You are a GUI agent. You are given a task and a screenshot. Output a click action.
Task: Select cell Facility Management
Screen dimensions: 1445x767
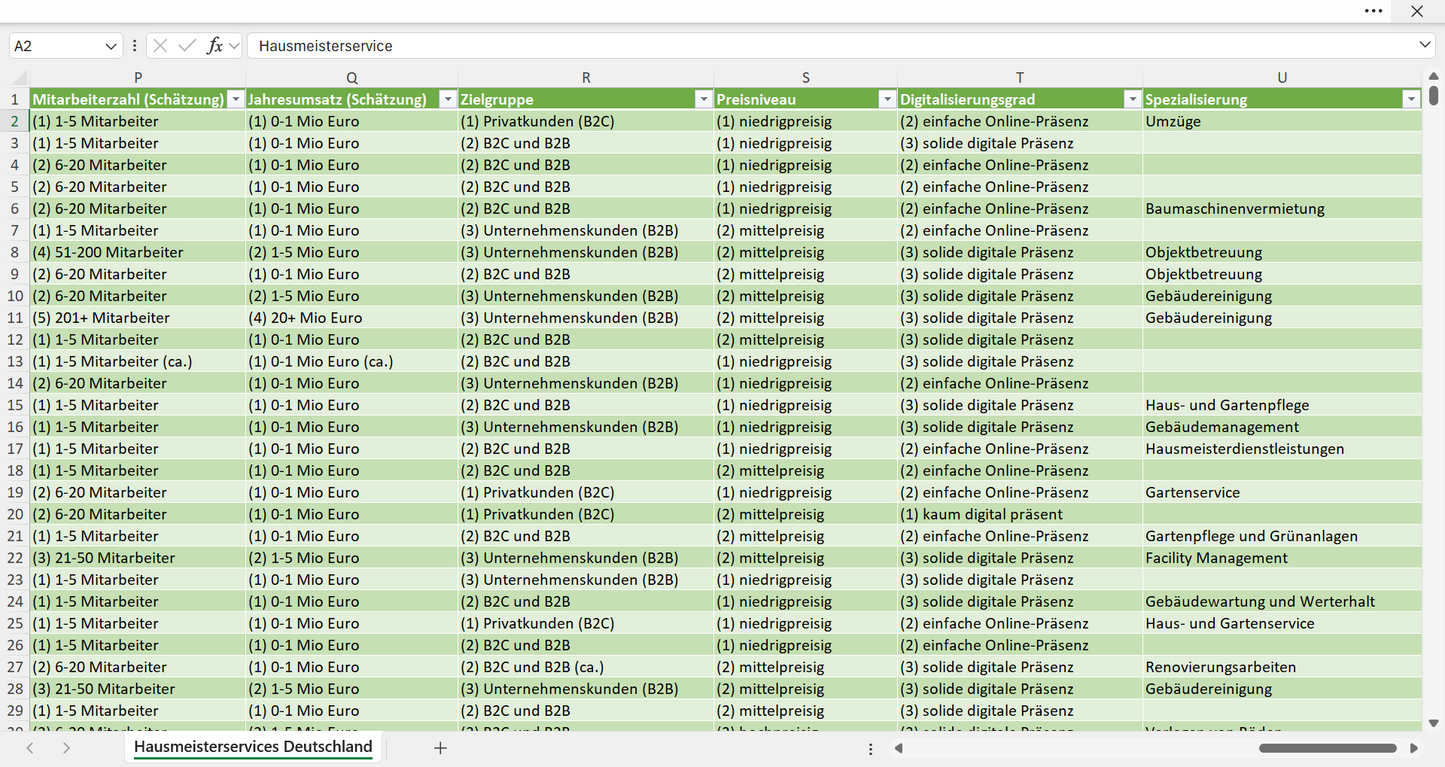pos(1282,558)
